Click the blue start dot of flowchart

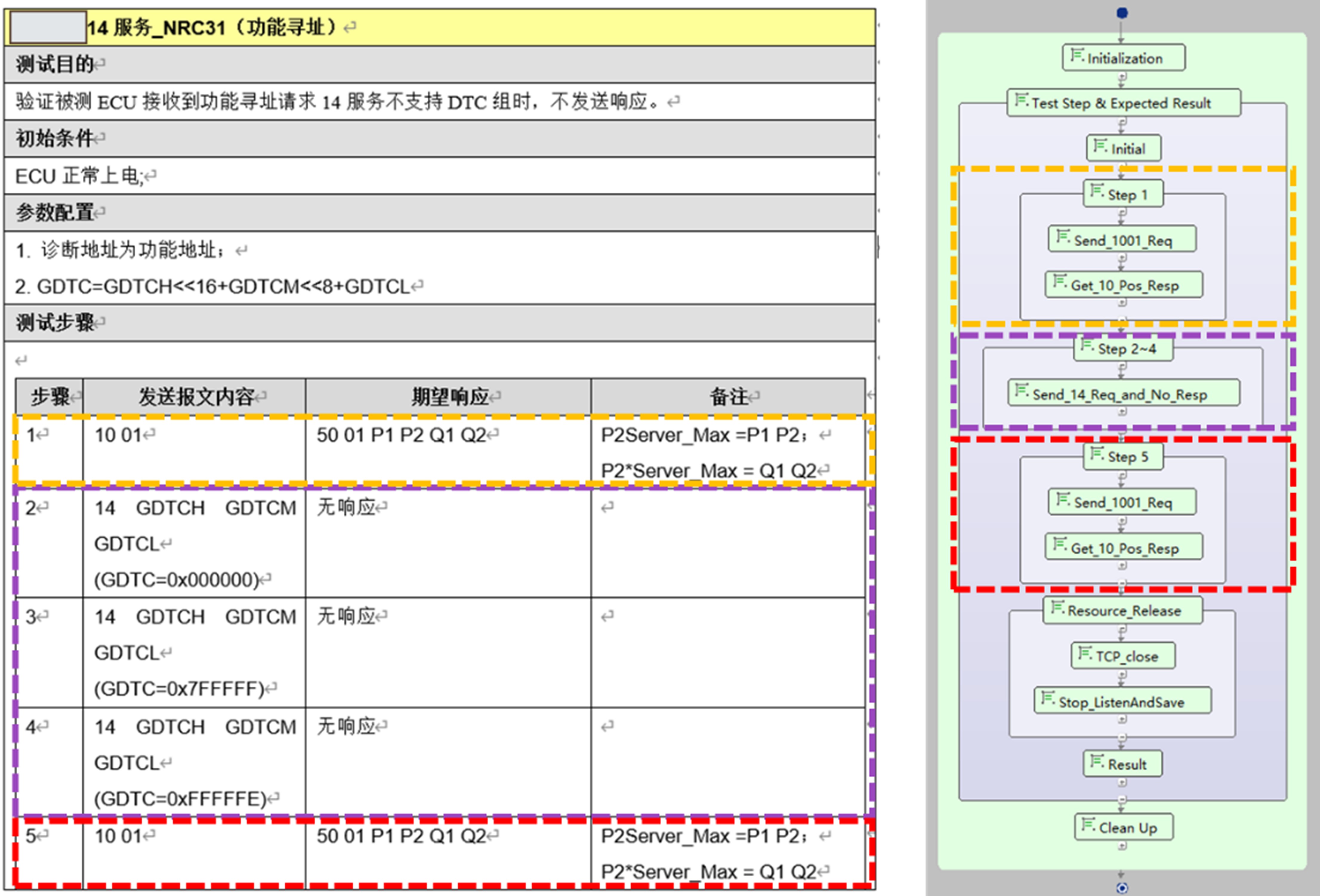[1122, 13]
